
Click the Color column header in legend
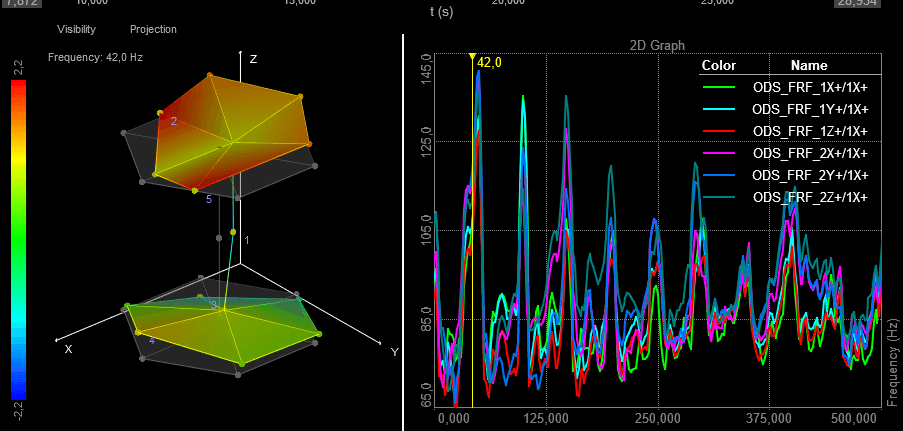718,65
